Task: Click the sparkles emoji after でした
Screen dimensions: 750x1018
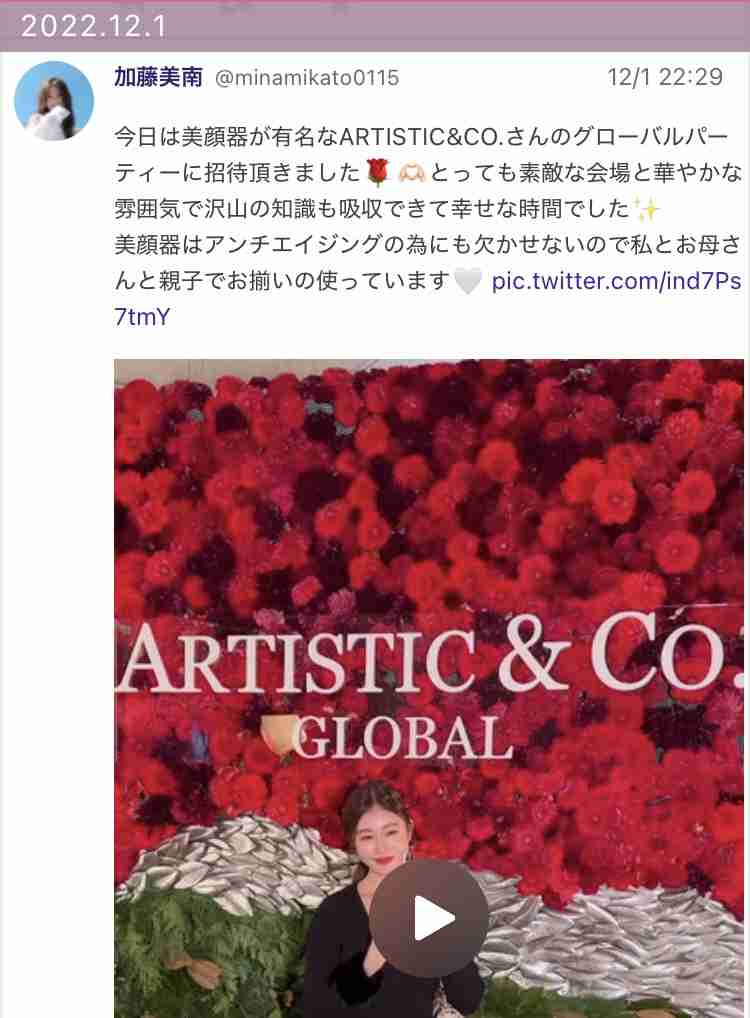Action: pyautogui.click(x=646, y=209)
